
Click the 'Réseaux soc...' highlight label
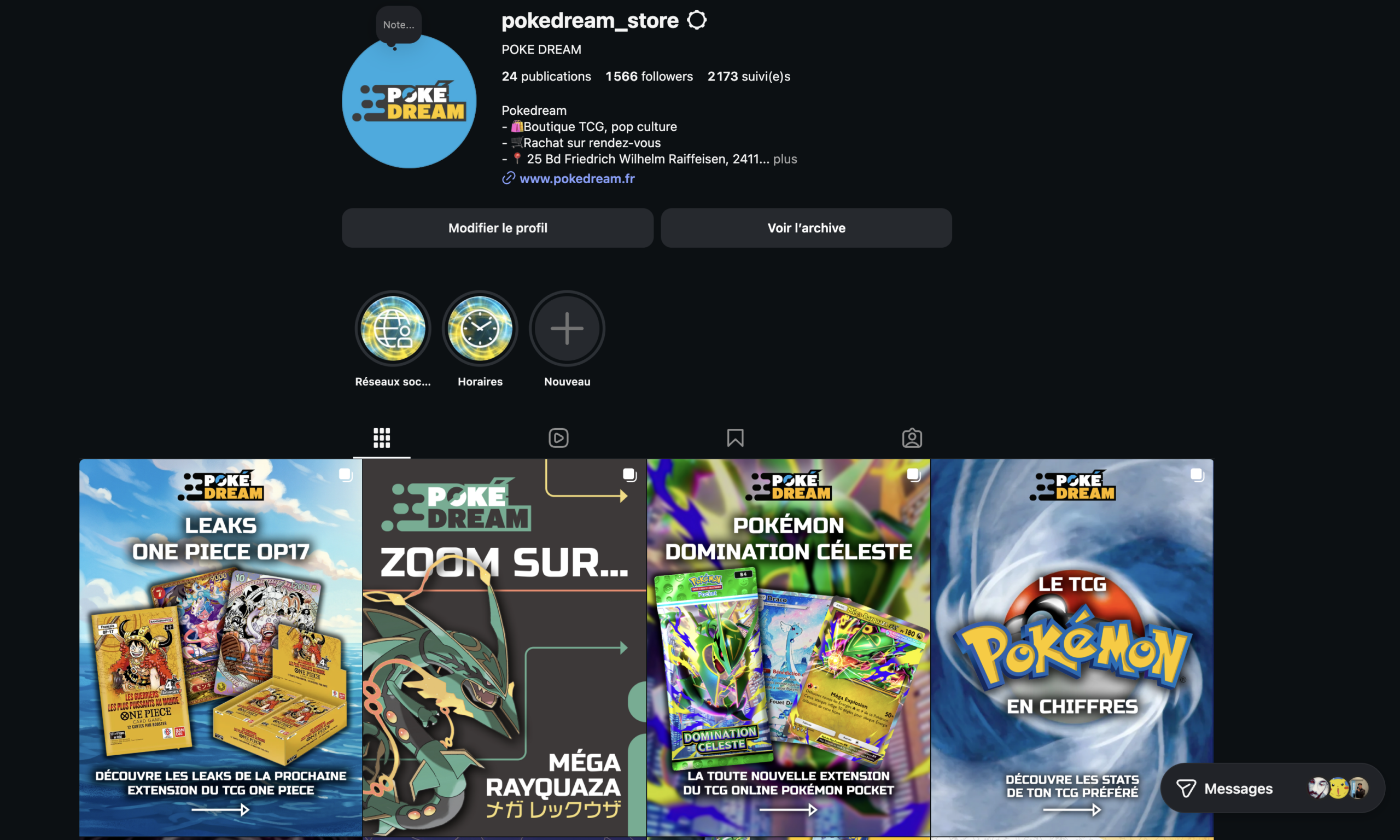tap(393, 382)
